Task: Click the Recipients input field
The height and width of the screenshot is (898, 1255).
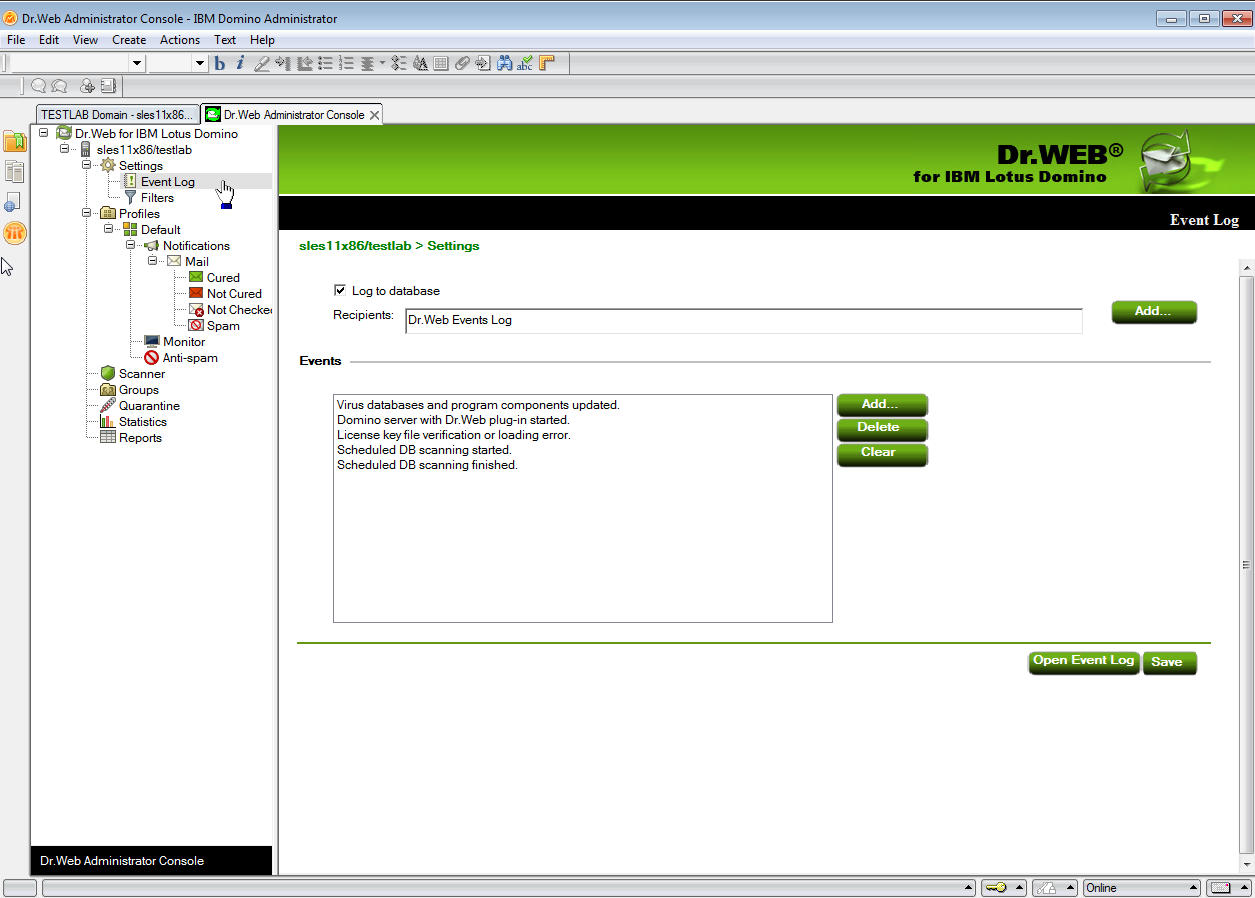Action: (744, 321)
